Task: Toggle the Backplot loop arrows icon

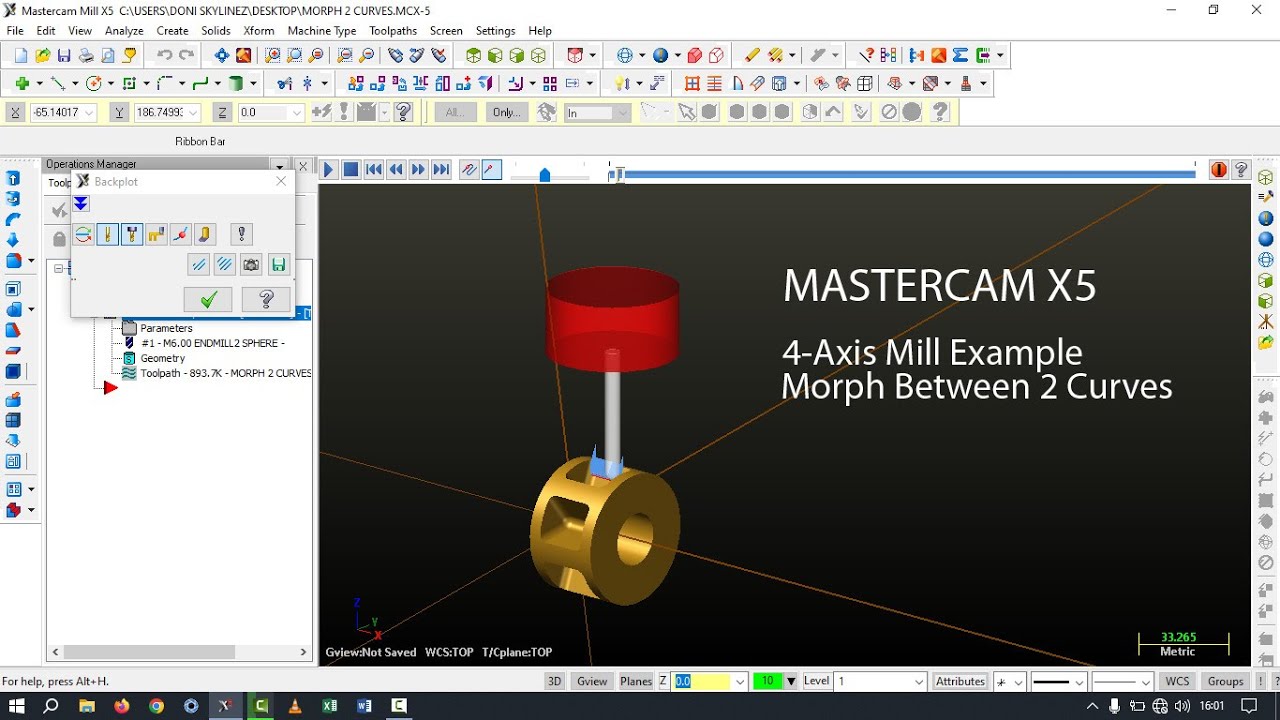Action: 84,234
